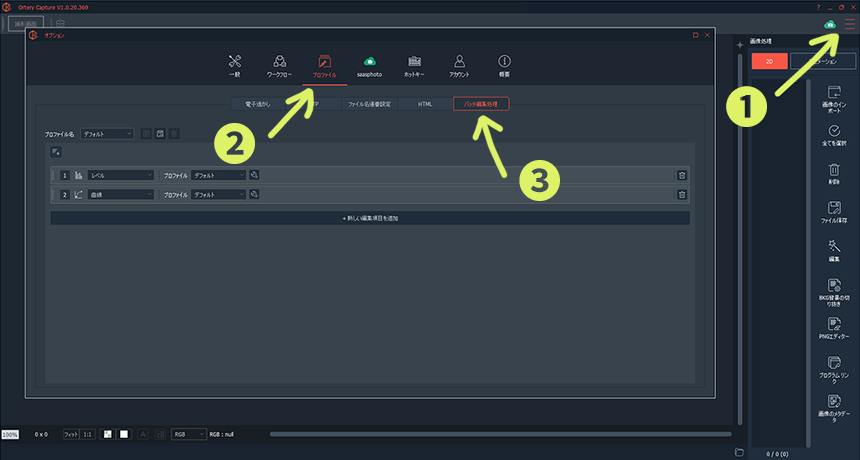Switch to the ファイル名連番設定 tab
Screen dimensions: 860x460
(369, 103)
